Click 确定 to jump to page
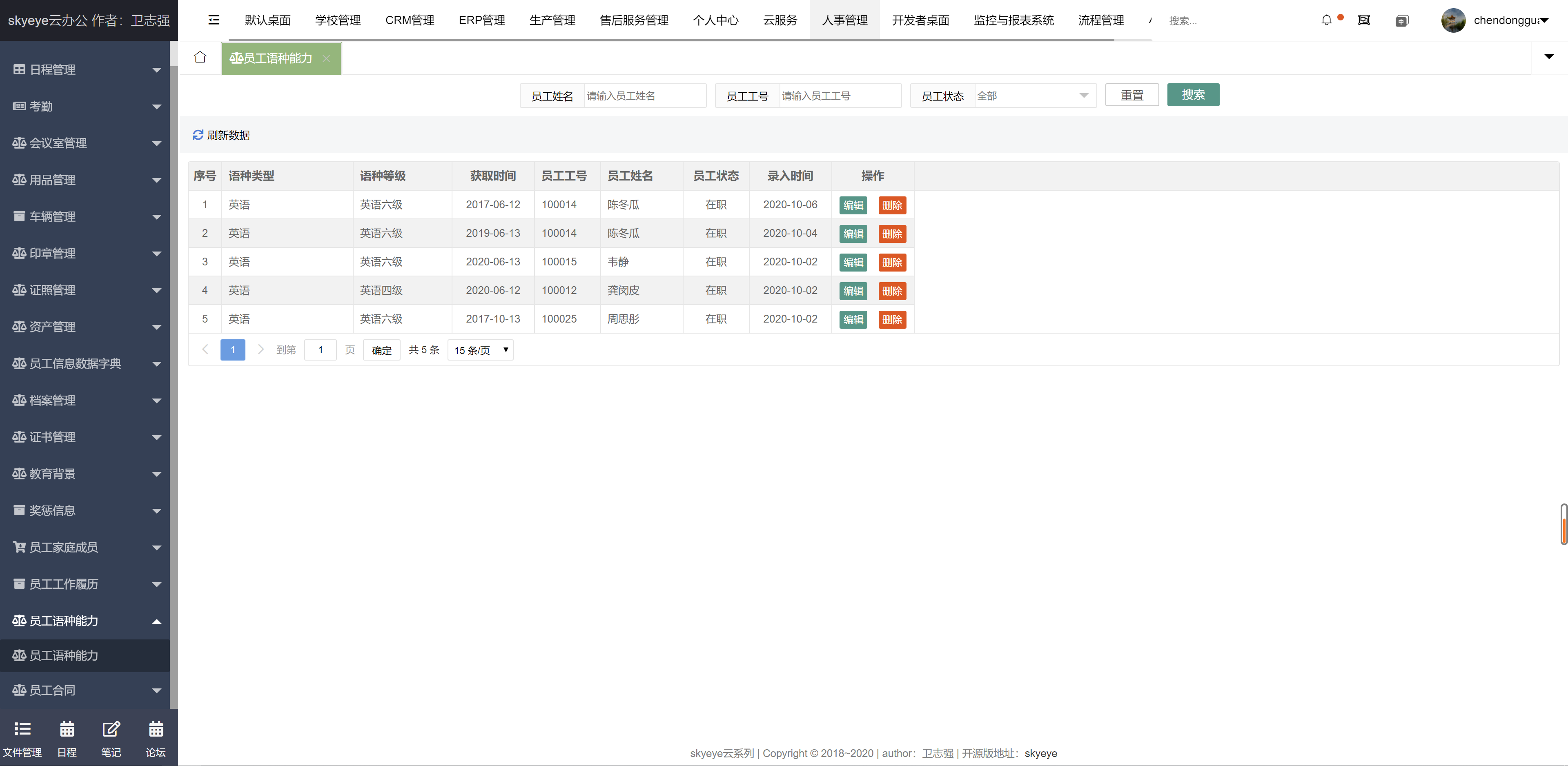The width and height of the screenshot is (1568, 766). click(382, 350)
